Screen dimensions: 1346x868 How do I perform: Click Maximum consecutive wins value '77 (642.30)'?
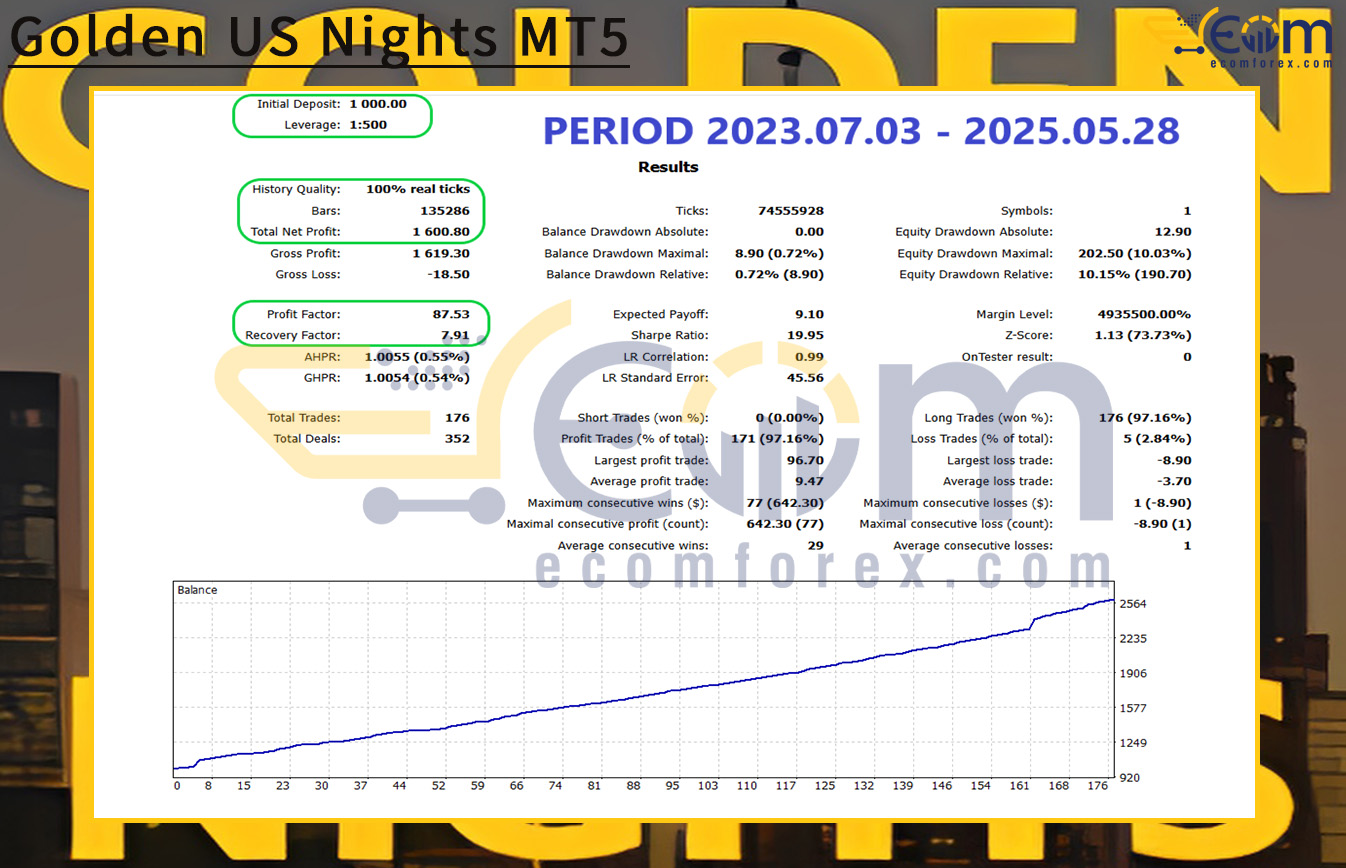(786, 503)
